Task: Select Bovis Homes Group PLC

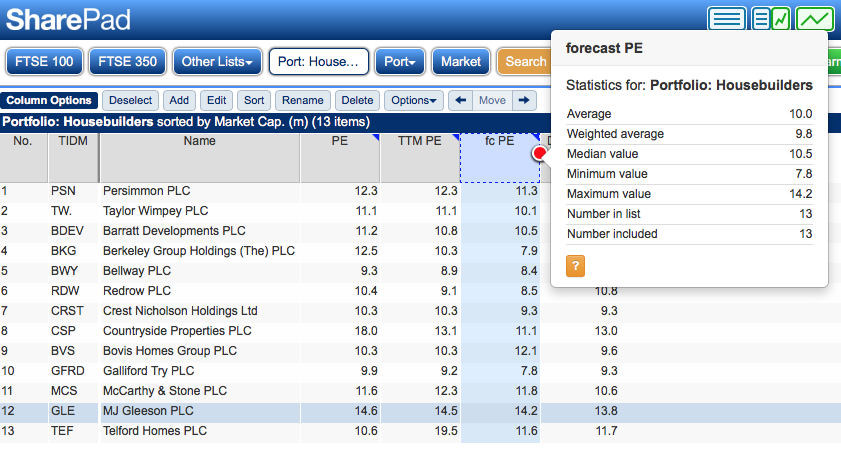Action: pos(170,351)
